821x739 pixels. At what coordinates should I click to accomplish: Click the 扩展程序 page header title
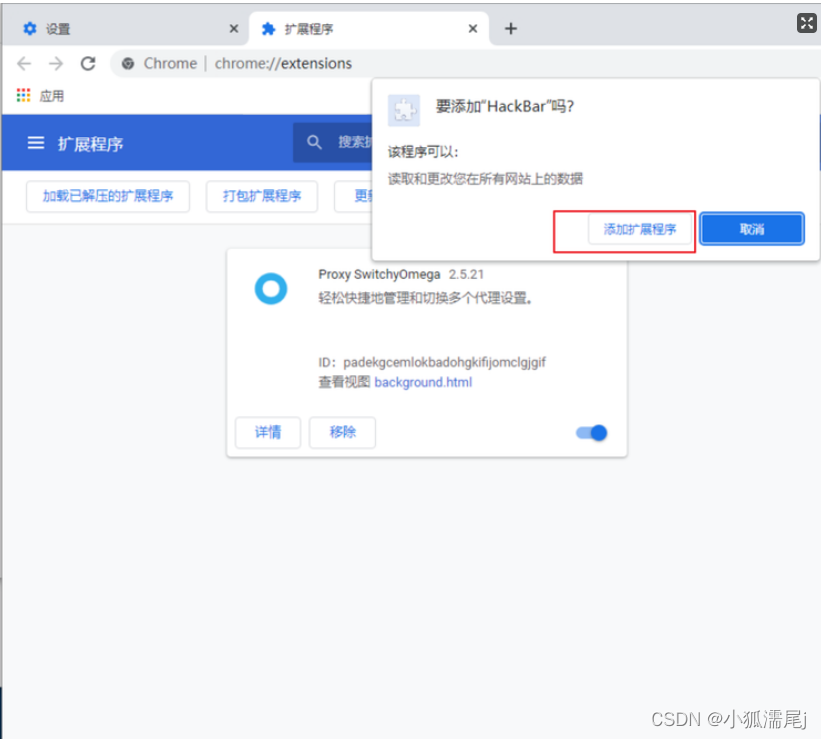91,144
